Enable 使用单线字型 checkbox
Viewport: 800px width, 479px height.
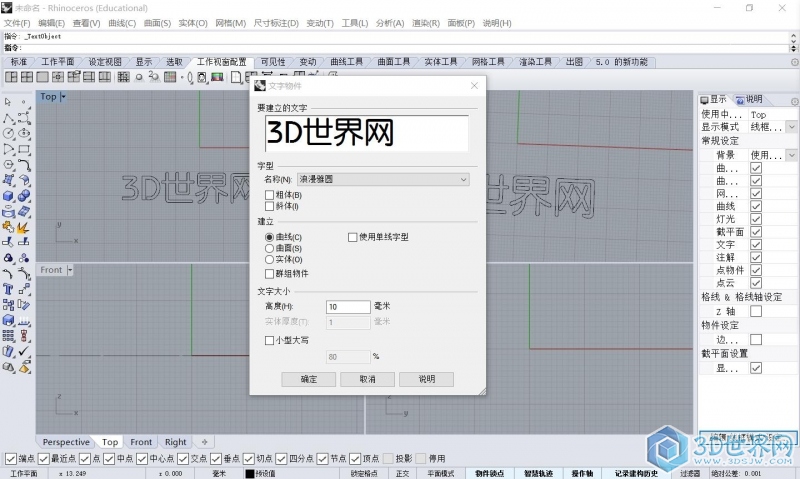353,237
